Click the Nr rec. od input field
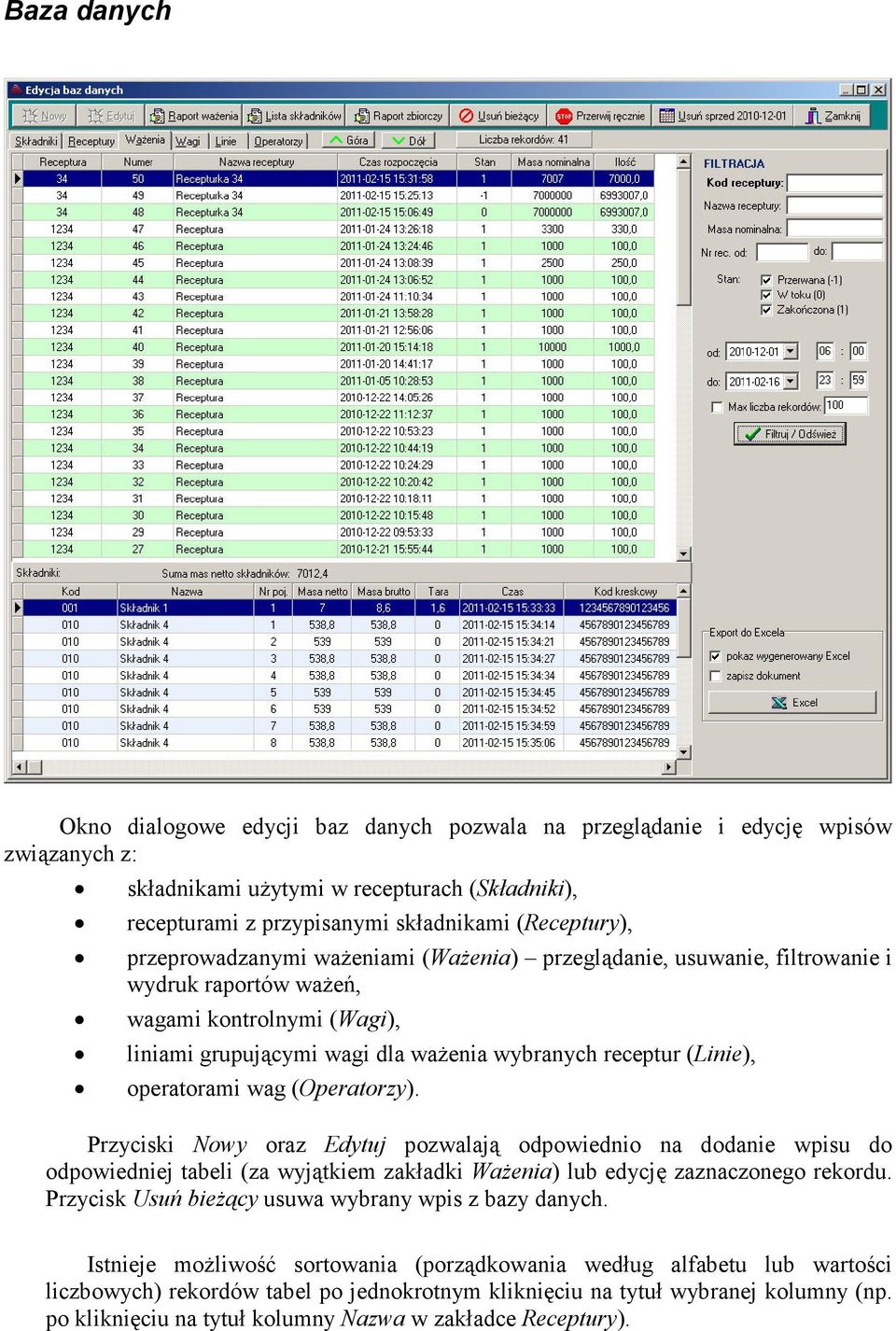This screenshot has width=896, height=1331. [781, 251]
